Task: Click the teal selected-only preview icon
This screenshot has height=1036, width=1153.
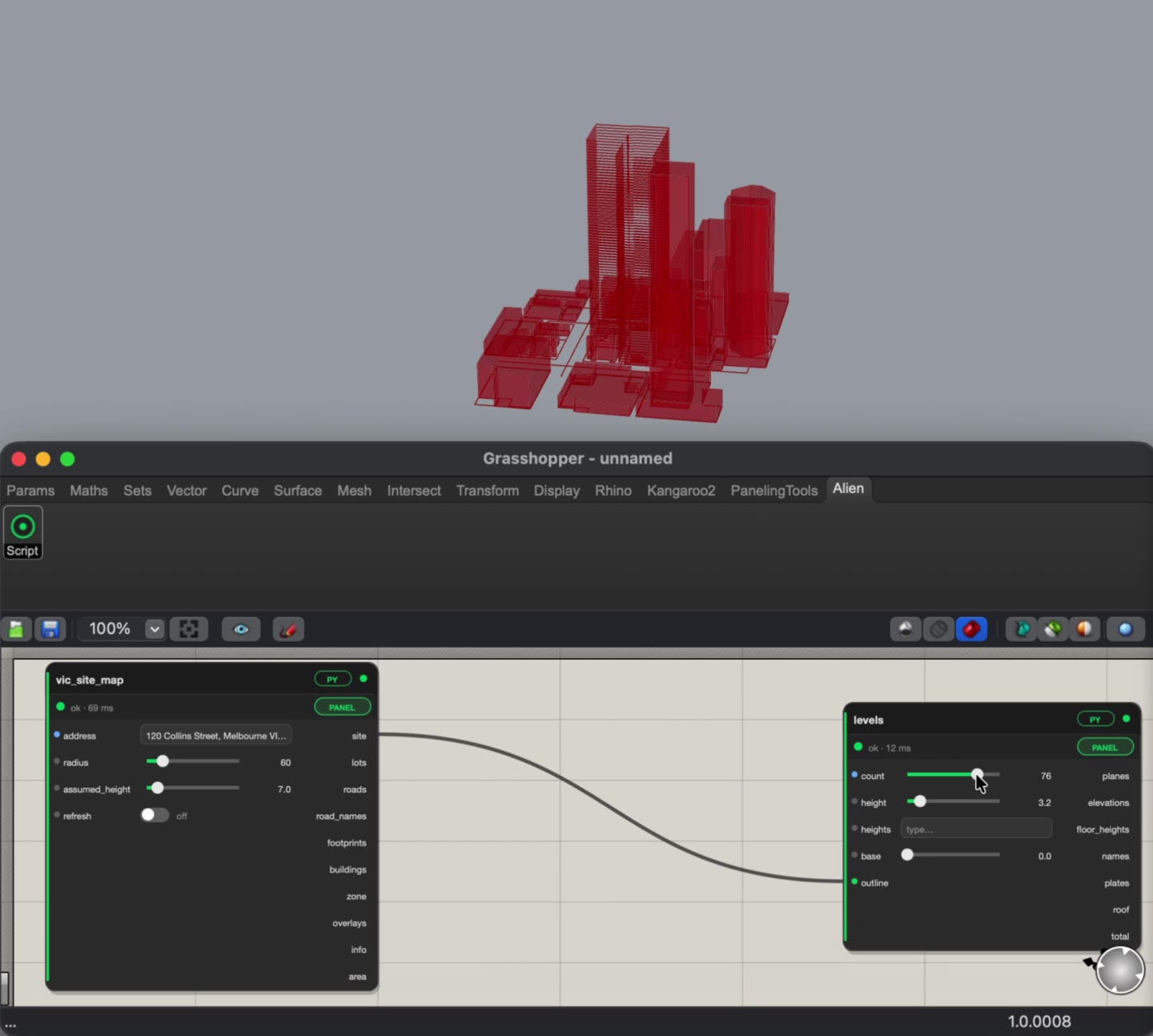Action: pyautogui.click(x=1022, y=629)
